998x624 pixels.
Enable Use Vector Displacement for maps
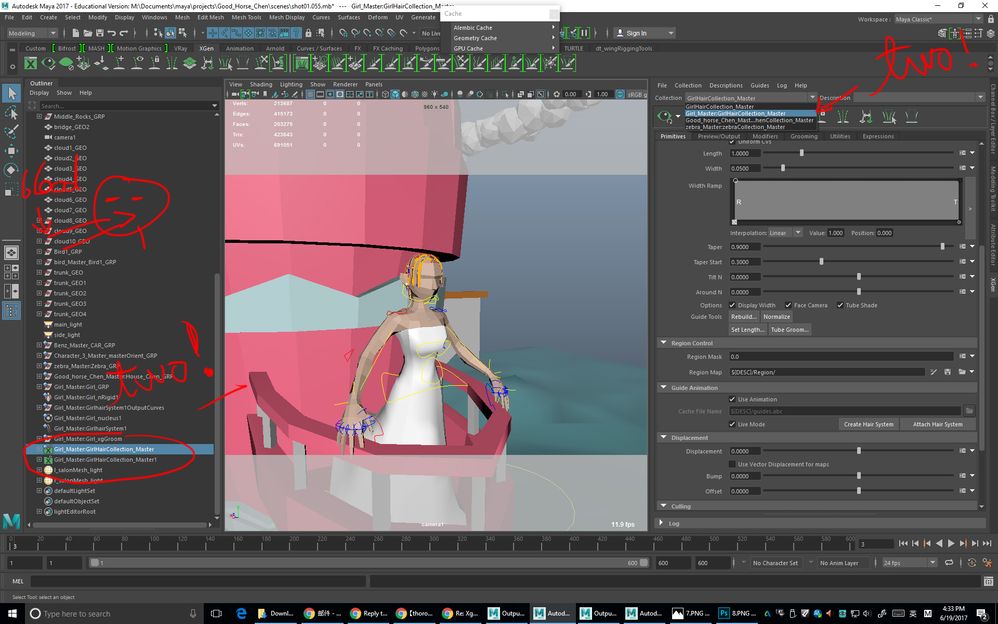point(732,464)
